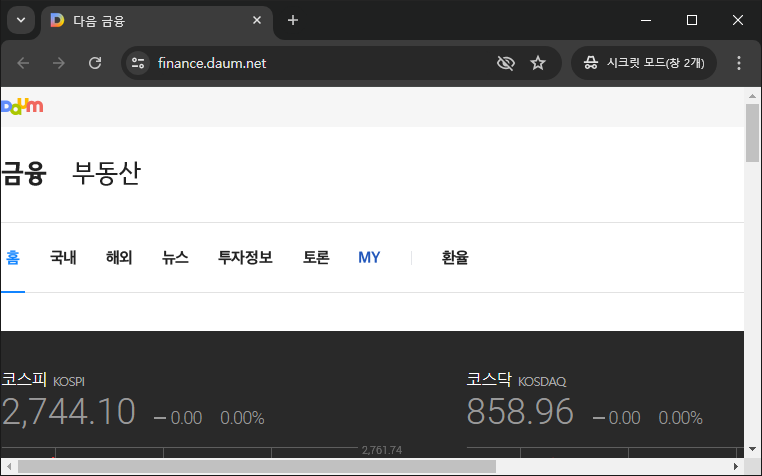The image size is (762, 476).
Task: Click the horizontal scrollbar right arrow
Action: click(x=736, y=467)
